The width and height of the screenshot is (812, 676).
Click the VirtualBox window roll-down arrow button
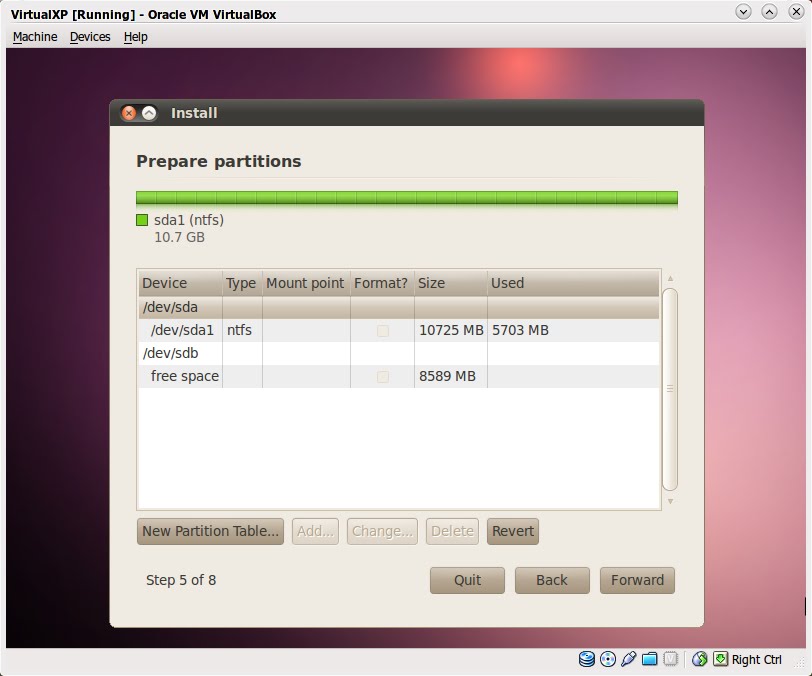[743, 12]
